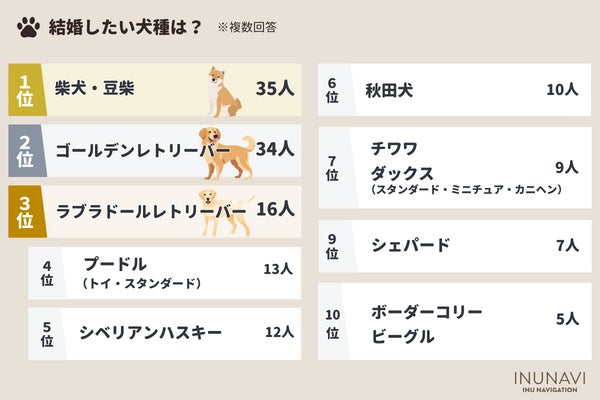Click the ダックス label in 7位
The width and height of the screenshot is (600, 400).
tap(398, 170)
